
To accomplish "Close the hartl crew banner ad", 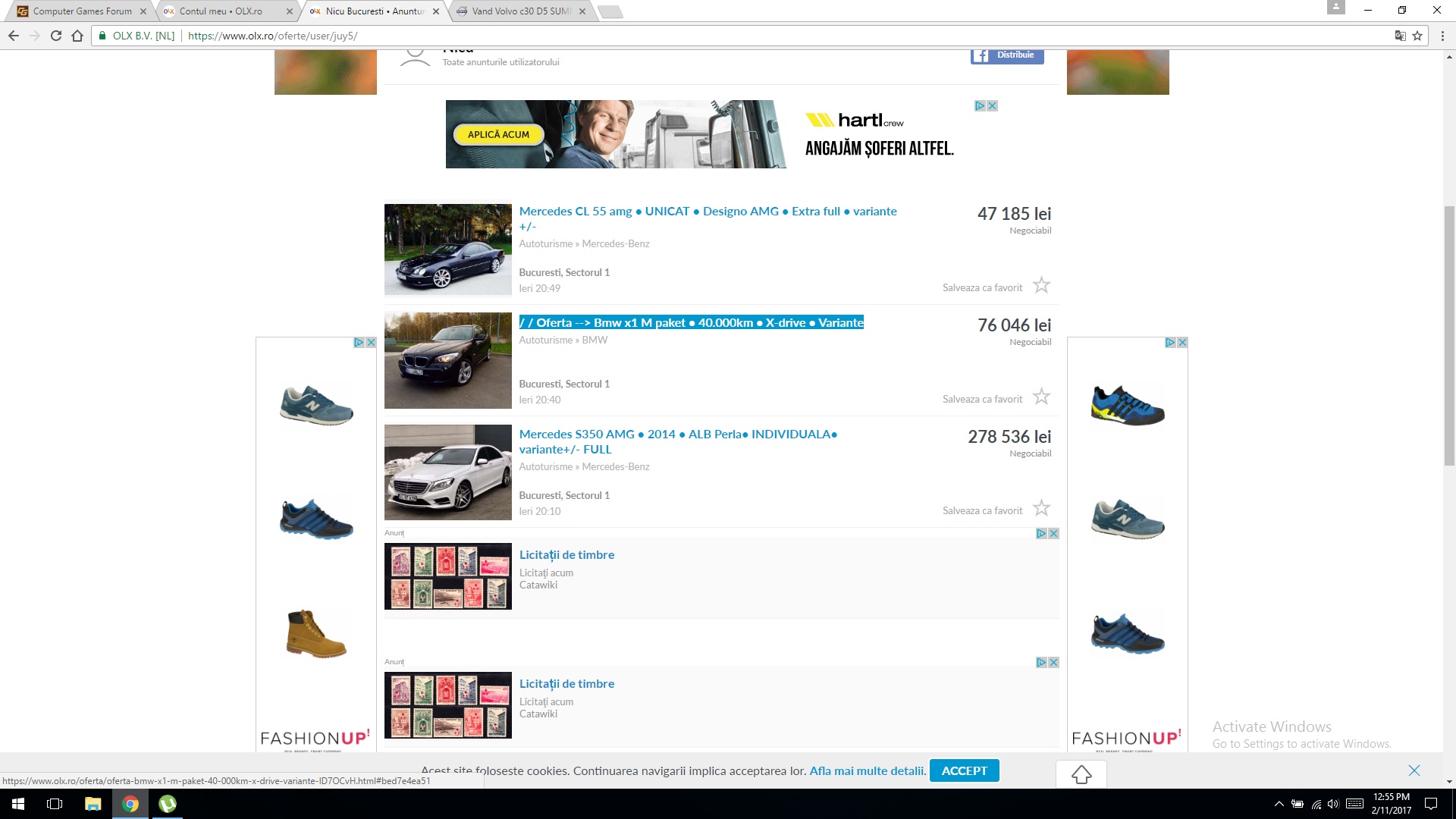I will tap(992, 106).
